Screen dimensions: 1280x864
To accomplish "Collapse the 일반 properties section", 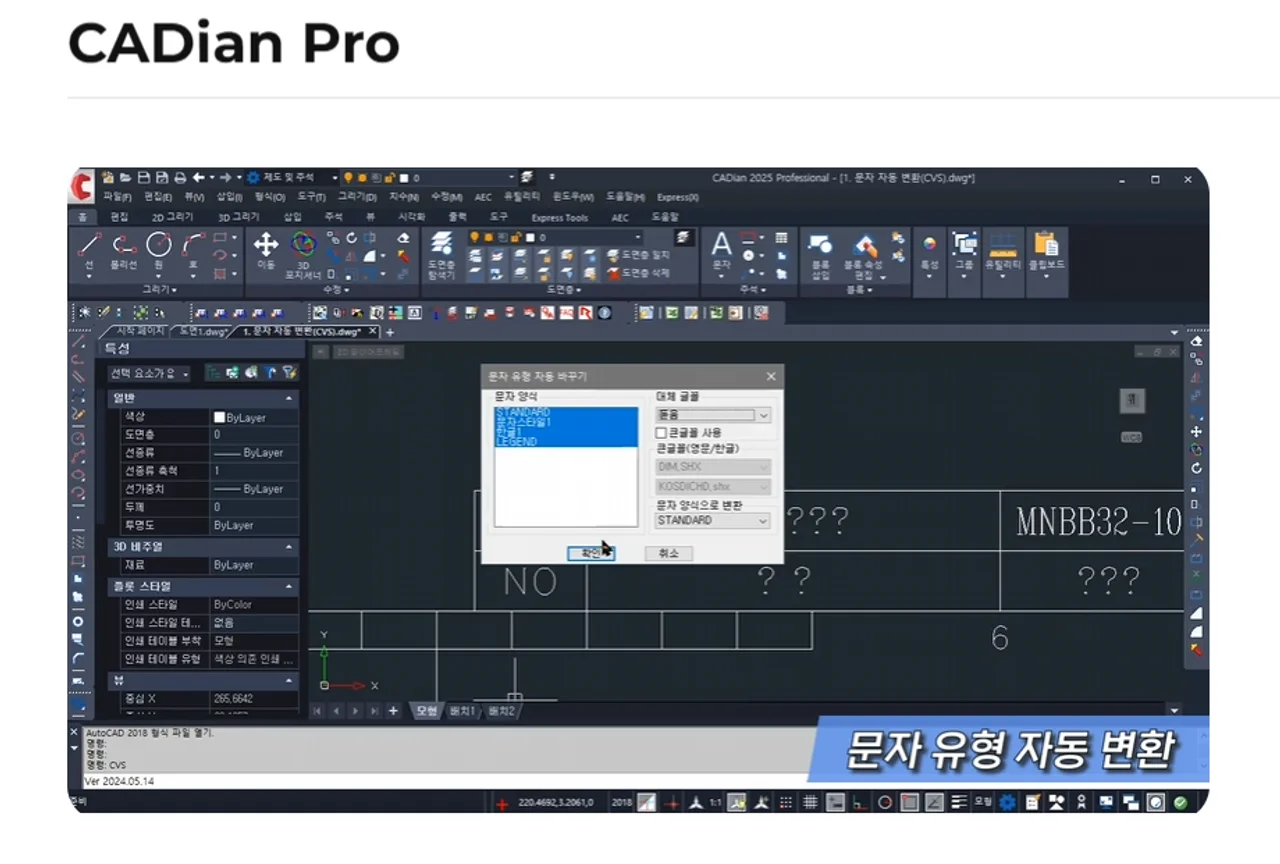I will pos(290,398).
